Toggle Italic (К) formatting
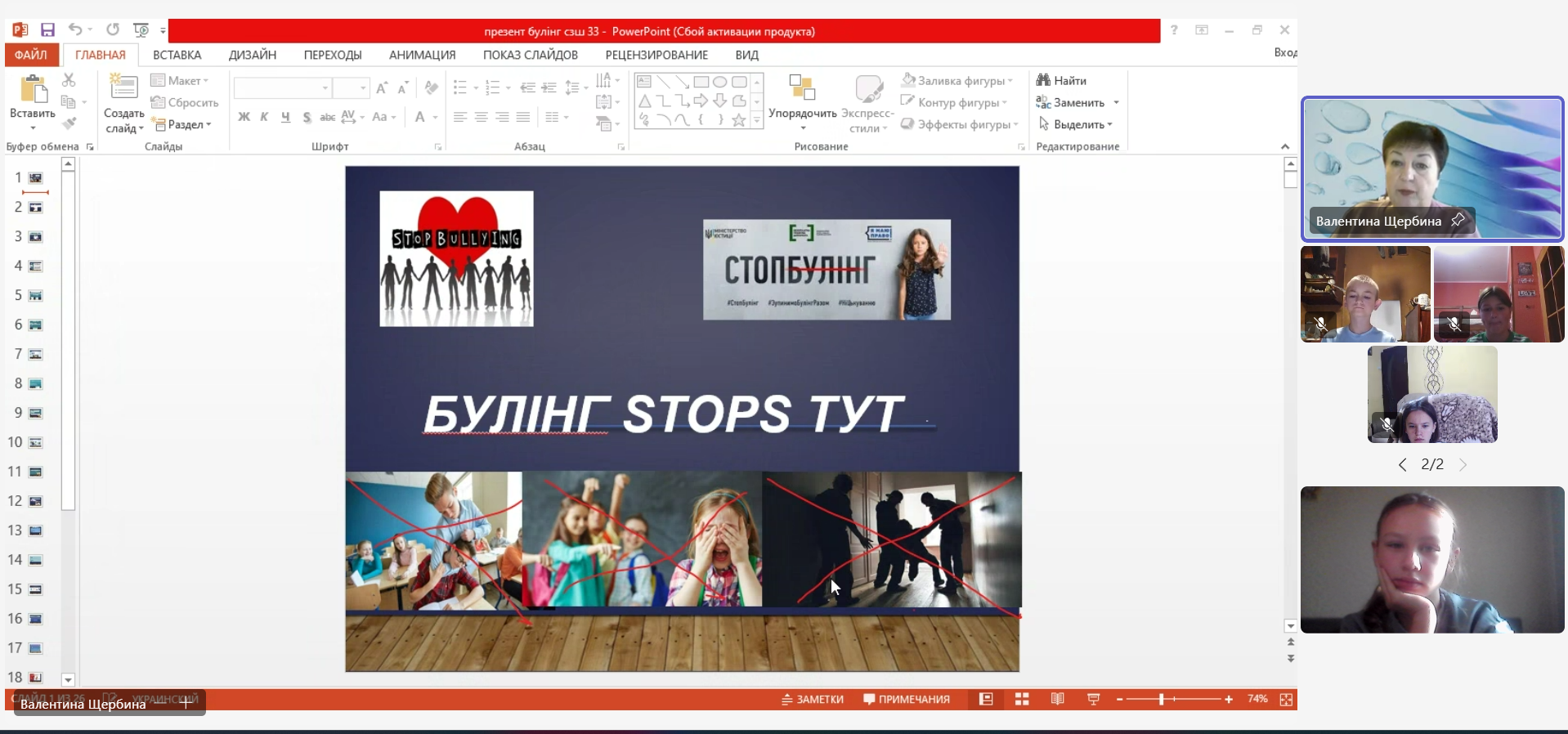The width and height of the screenshot is (1568, 734). [x=264, y=117]
